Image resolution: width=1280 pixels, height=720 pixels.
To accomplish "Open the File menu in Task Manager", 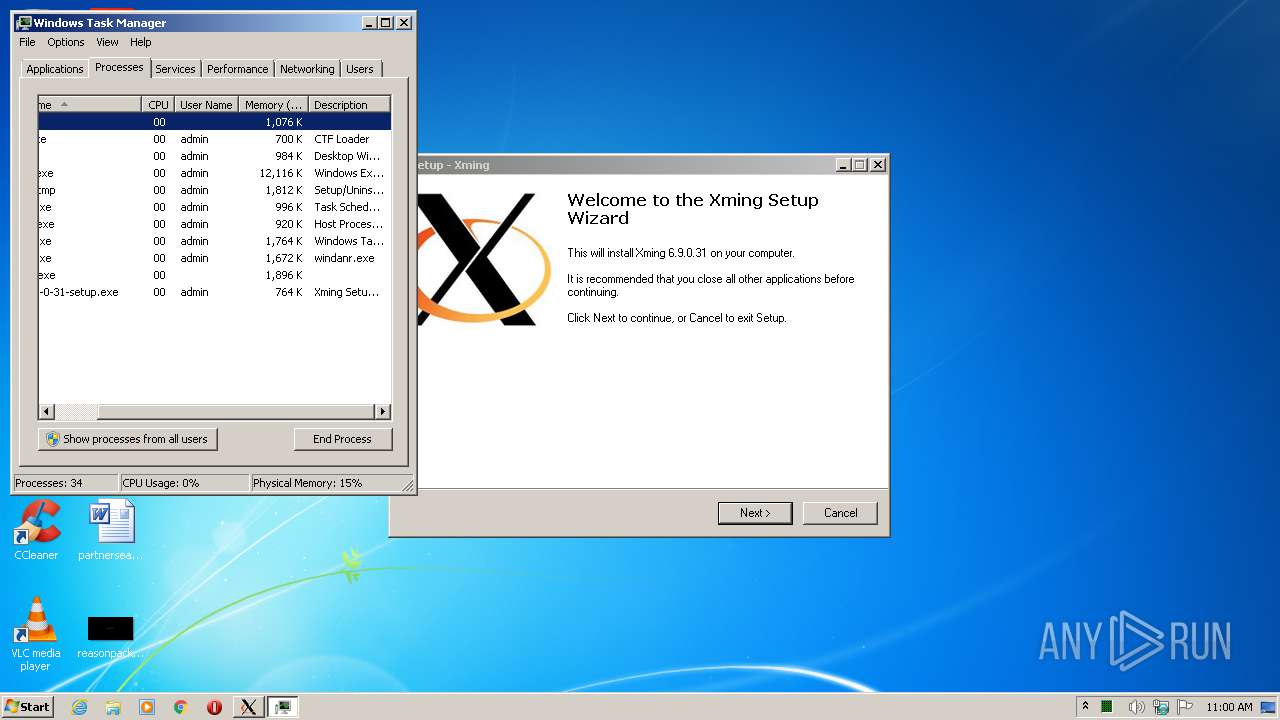I will (x=27, y=42).
